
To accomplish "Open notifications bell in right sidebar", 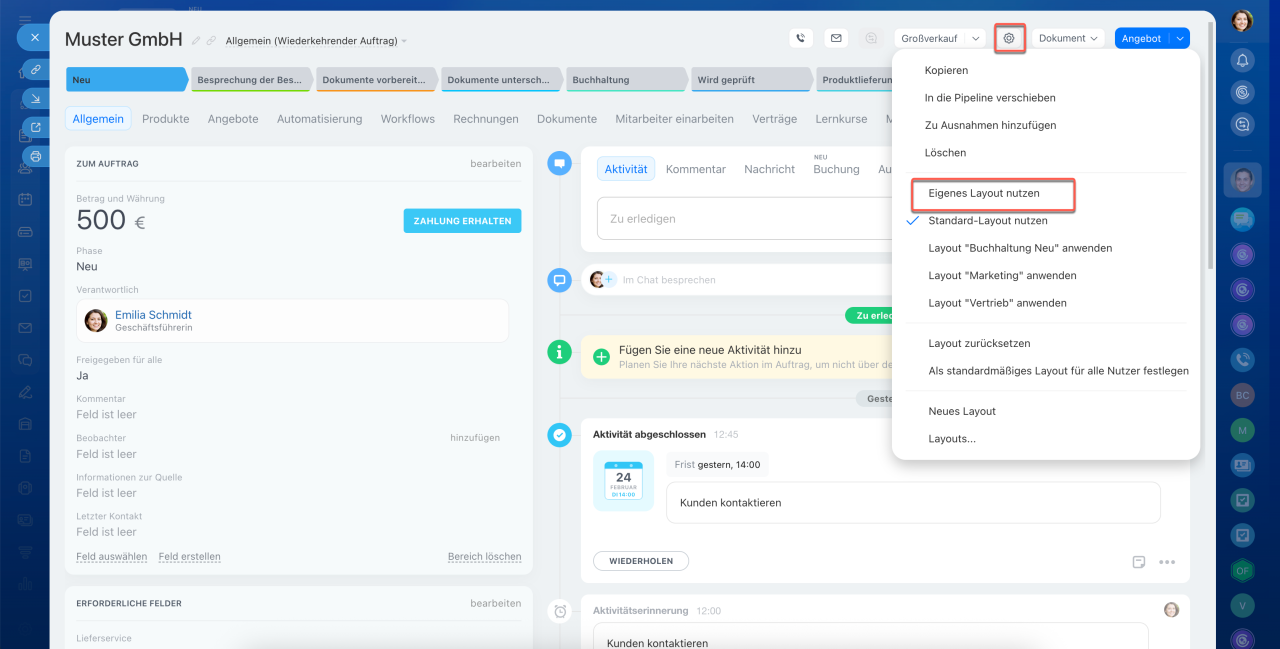I will 1242,60.
